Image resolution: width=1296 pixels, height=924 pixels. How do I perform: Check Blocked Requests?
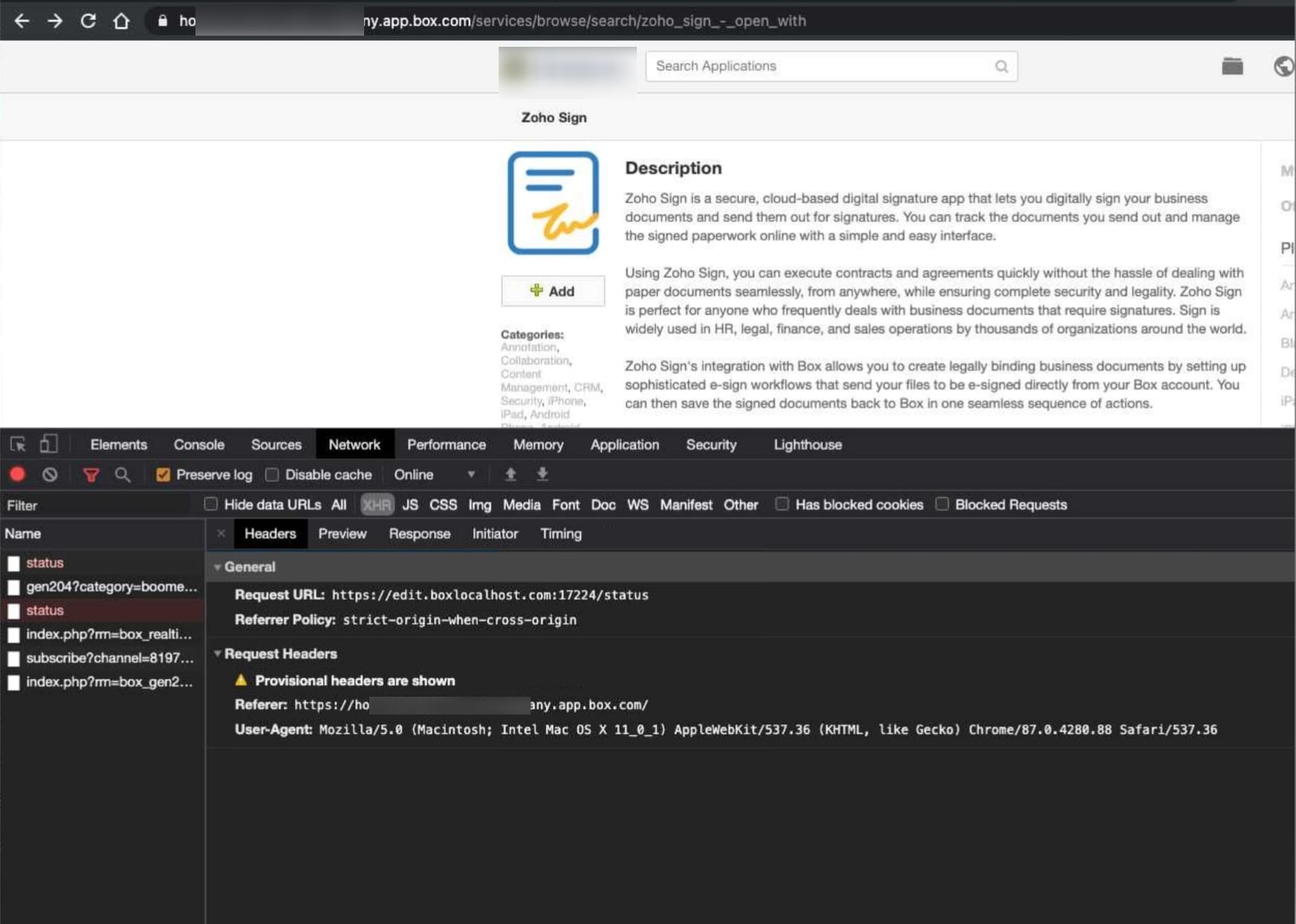(x=942, y=504)
